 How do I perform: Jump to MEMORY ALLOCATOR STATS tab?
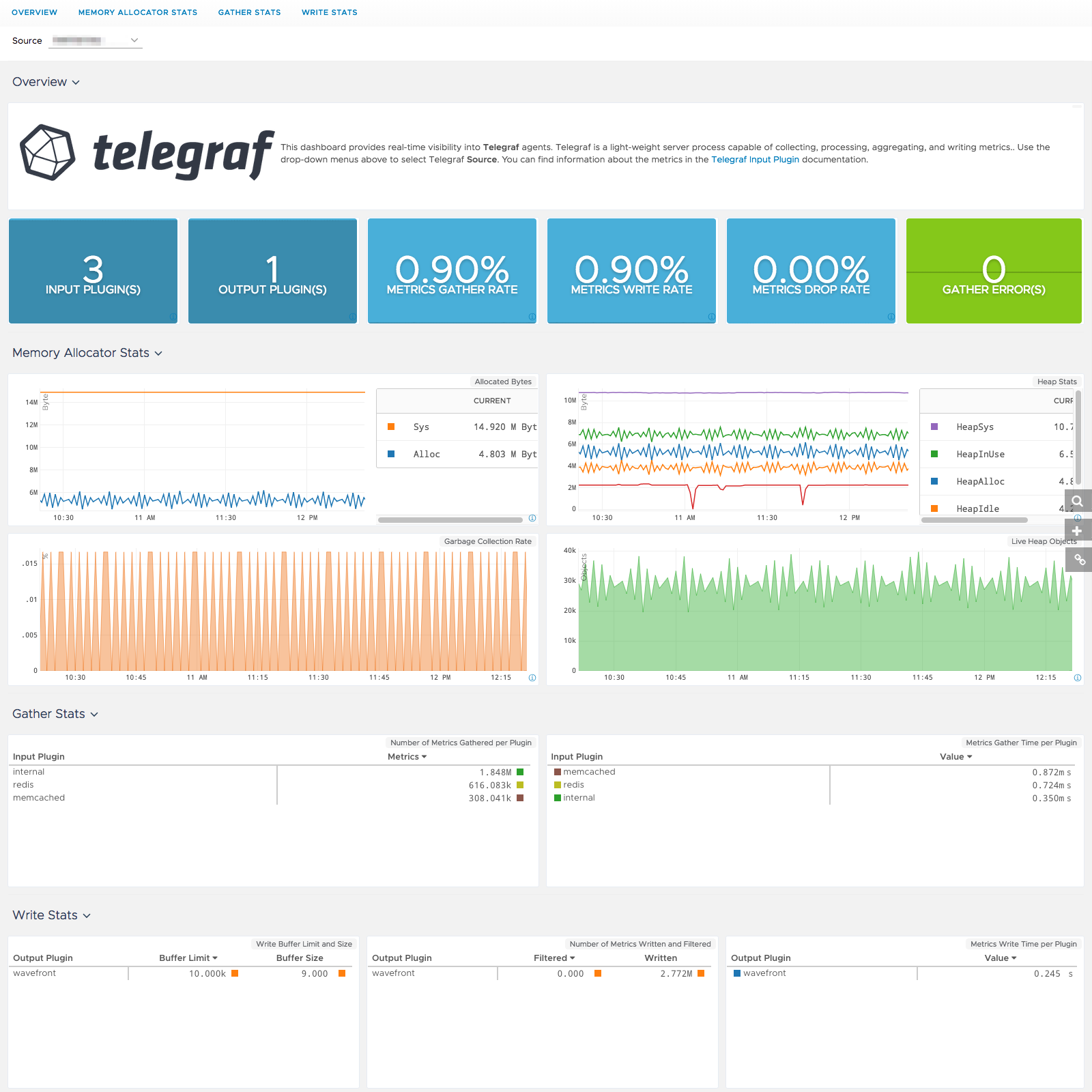click(138, 12)
